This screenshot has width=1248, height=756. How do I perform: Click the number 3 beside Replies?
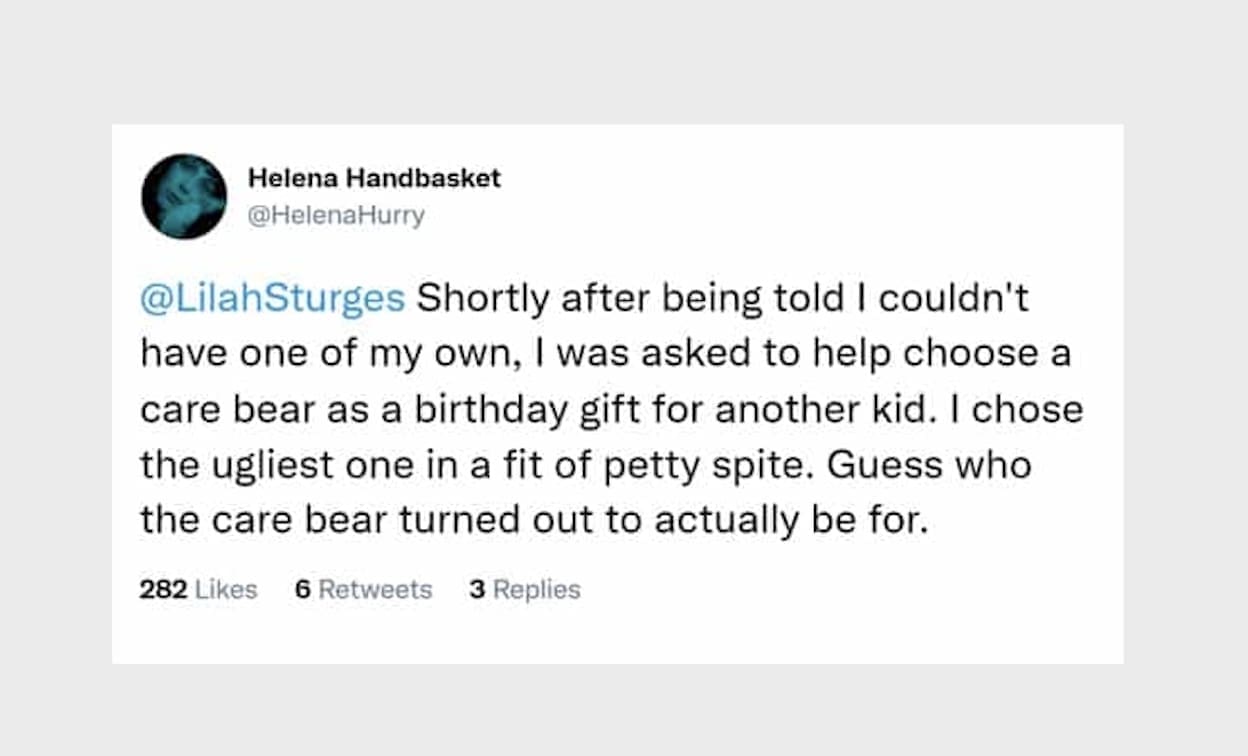(x=477, y=590)
